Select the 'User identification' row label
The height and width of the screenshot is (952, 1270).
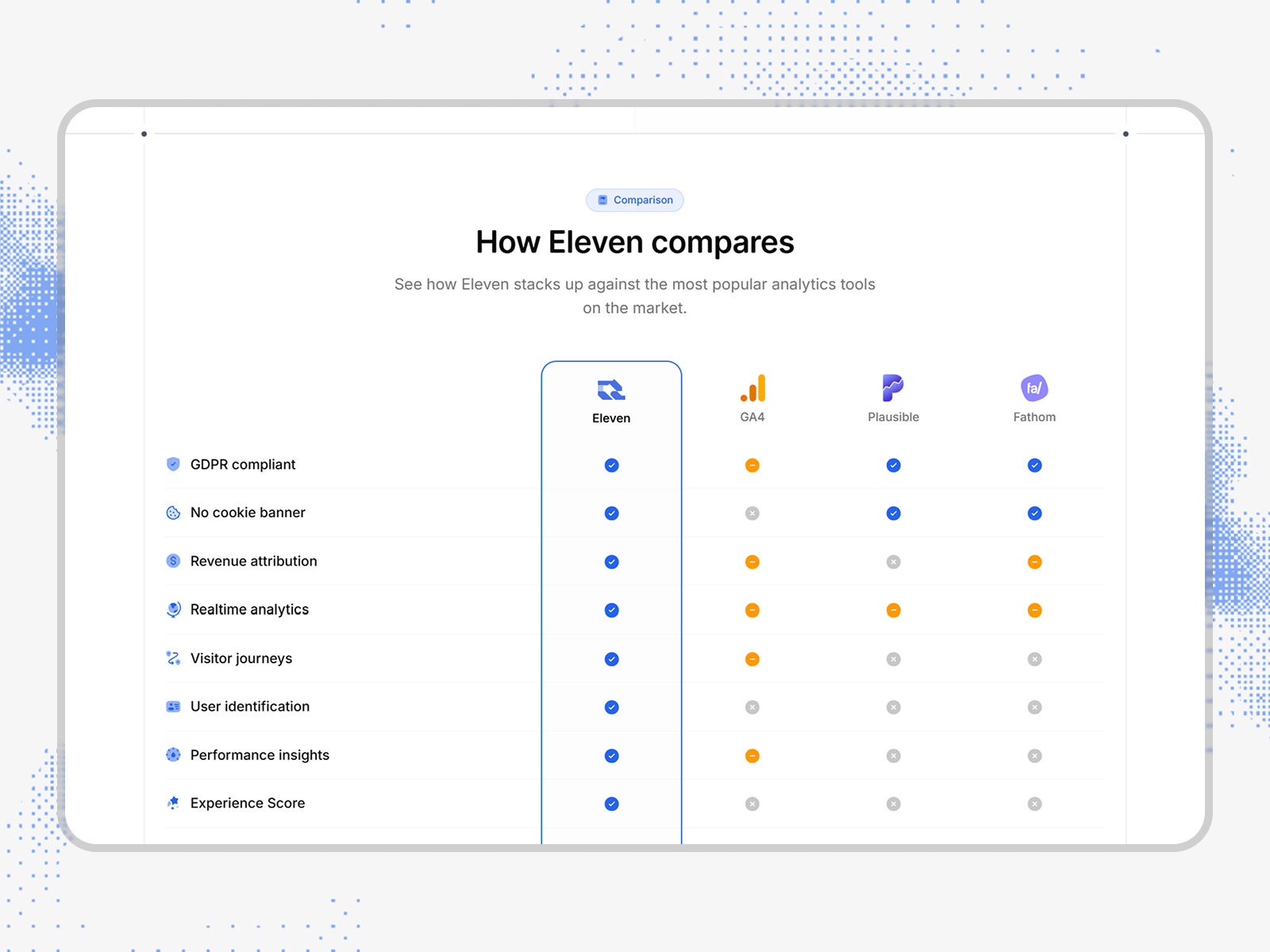(250, 706)
